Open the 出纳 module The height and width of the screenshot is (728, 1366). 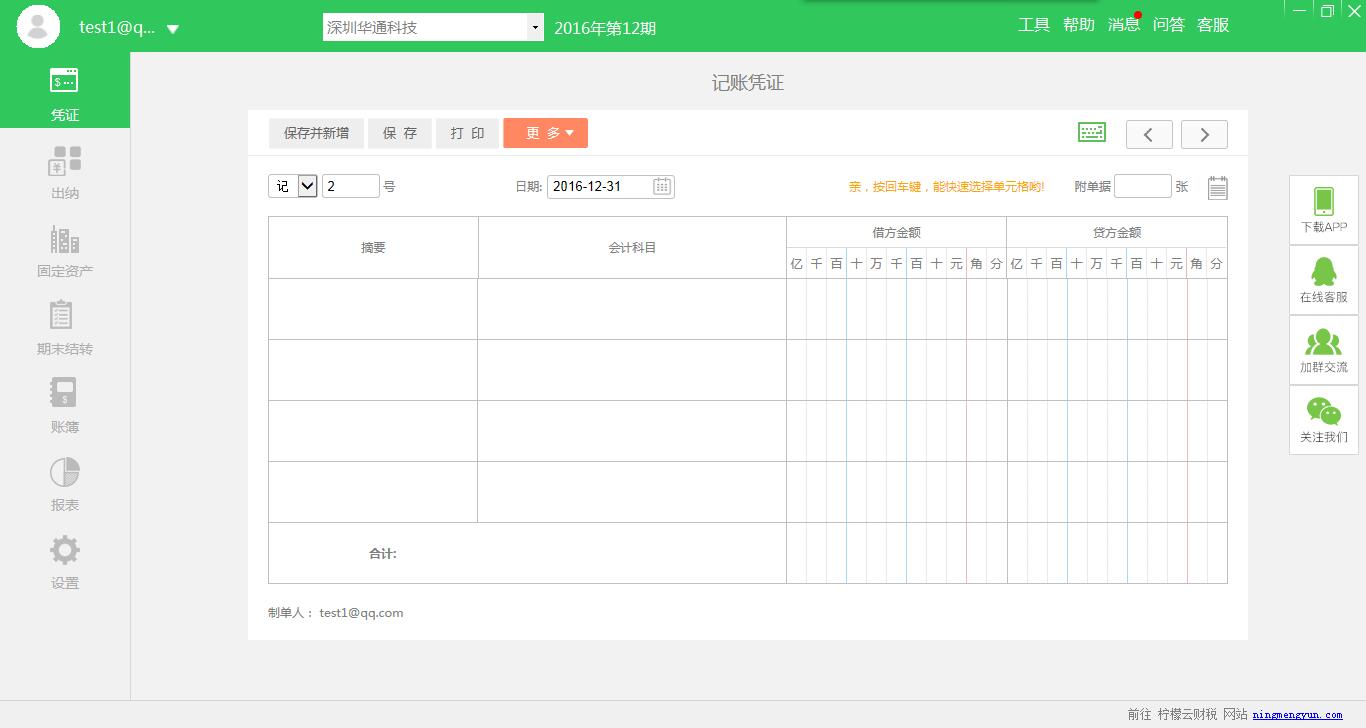(64, 170)
